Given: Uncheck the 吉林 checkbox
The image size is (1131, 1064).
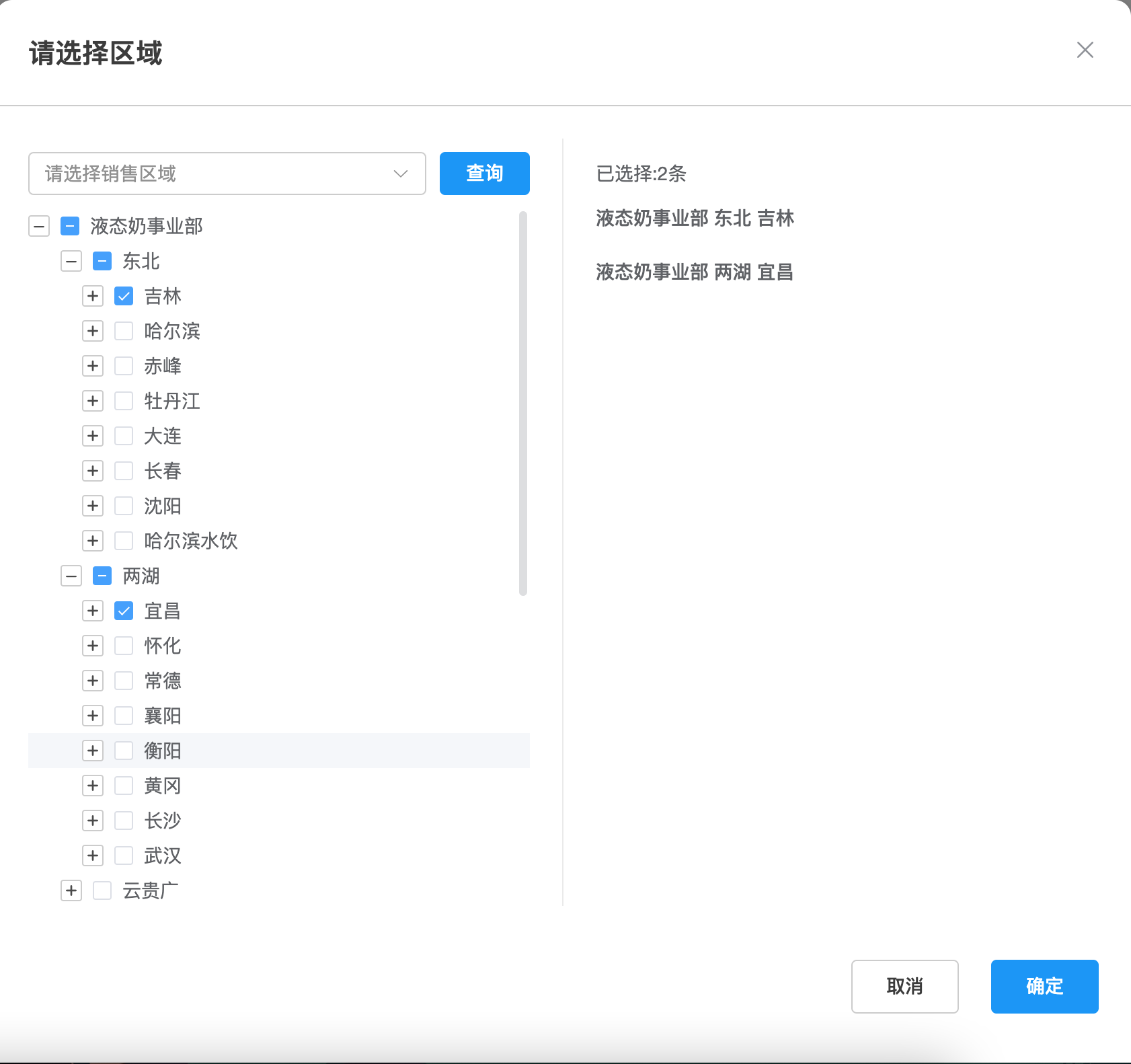Looking at the screenshot, I should (x=124, y=296).
